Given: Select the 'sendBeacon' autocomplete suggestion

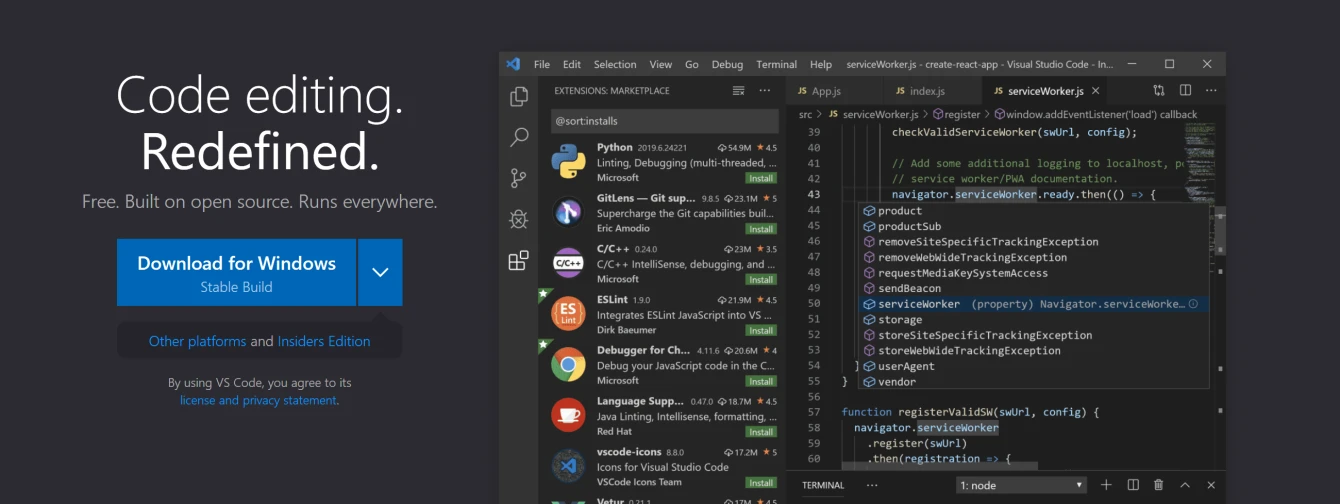Looking at the screenshot, I should [x=1032, y=288].
